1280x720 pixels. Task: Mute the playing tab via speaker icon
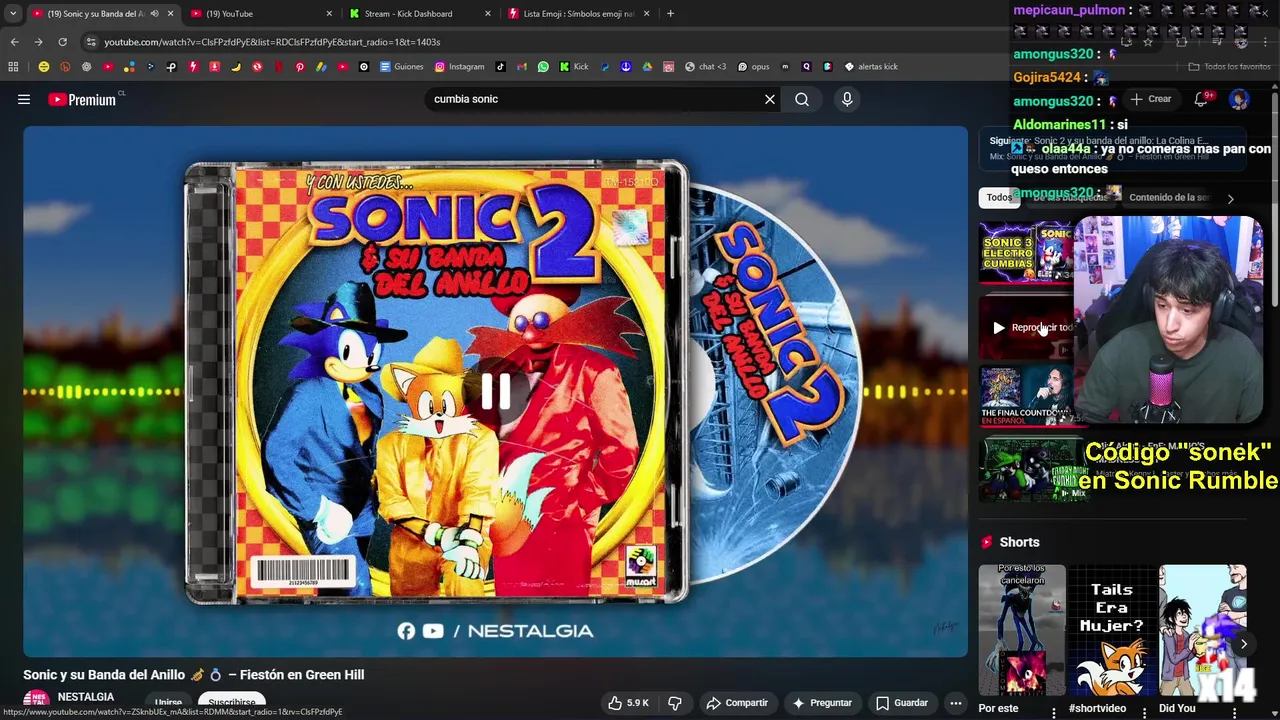pos(154,14)
